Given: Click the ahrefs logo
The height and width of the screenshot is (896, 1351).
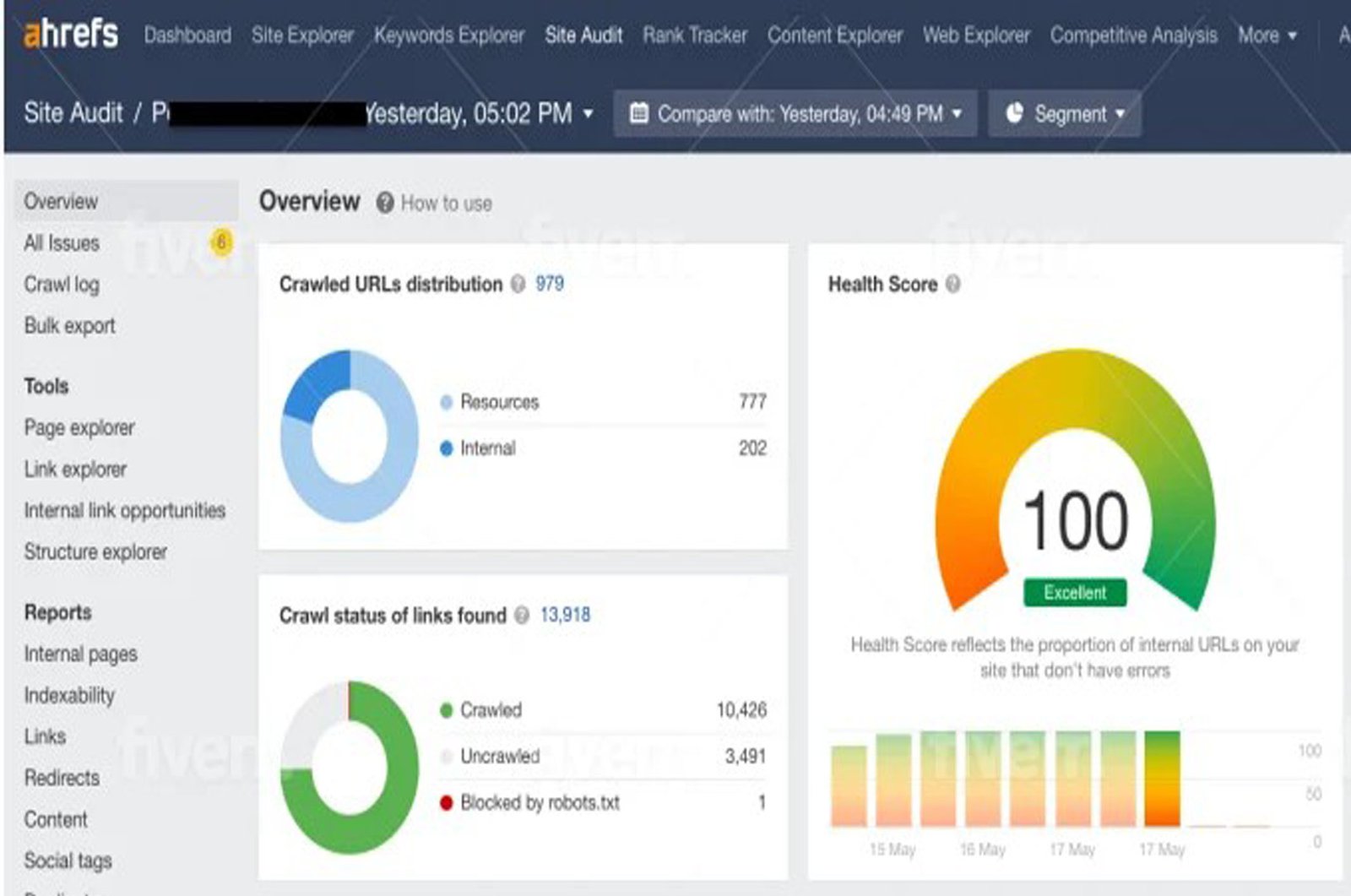Looking at the screenshot, I should 71,35.
